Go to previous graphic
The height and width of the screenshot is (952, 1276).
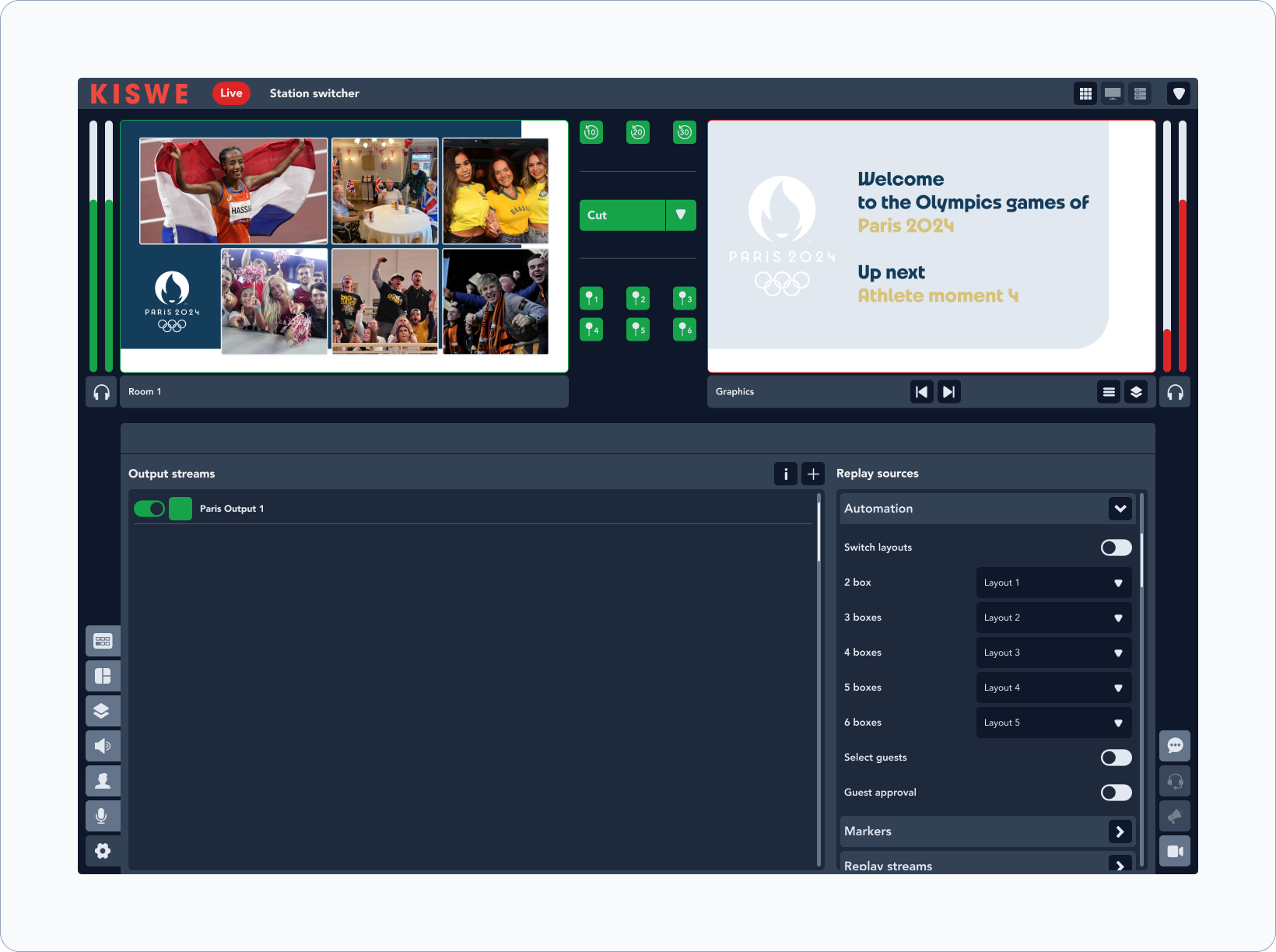point(922,392)
